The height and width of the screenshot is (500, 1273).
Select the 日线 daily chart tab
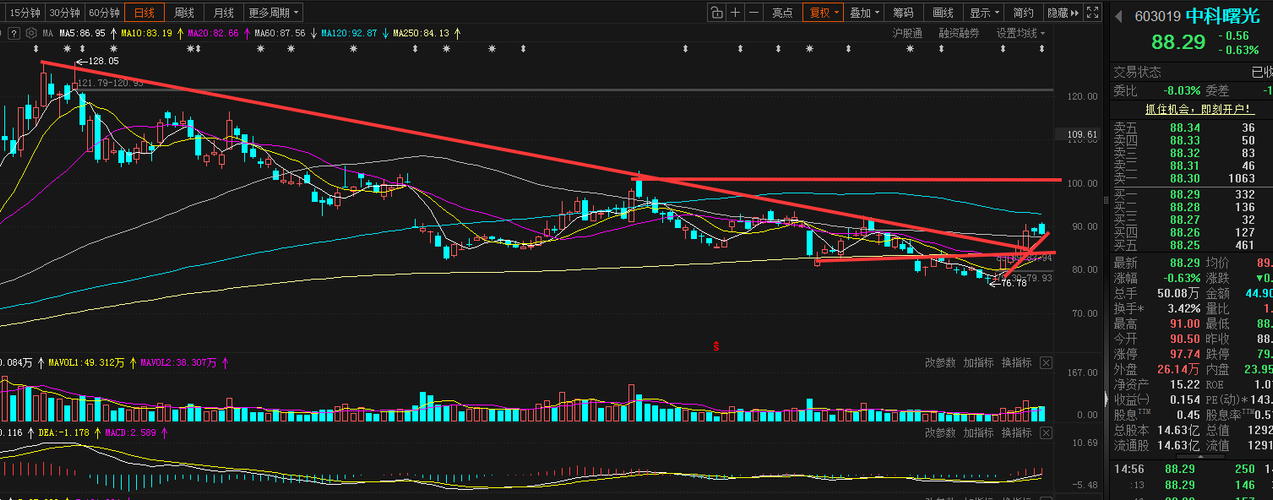coord(144,13)
